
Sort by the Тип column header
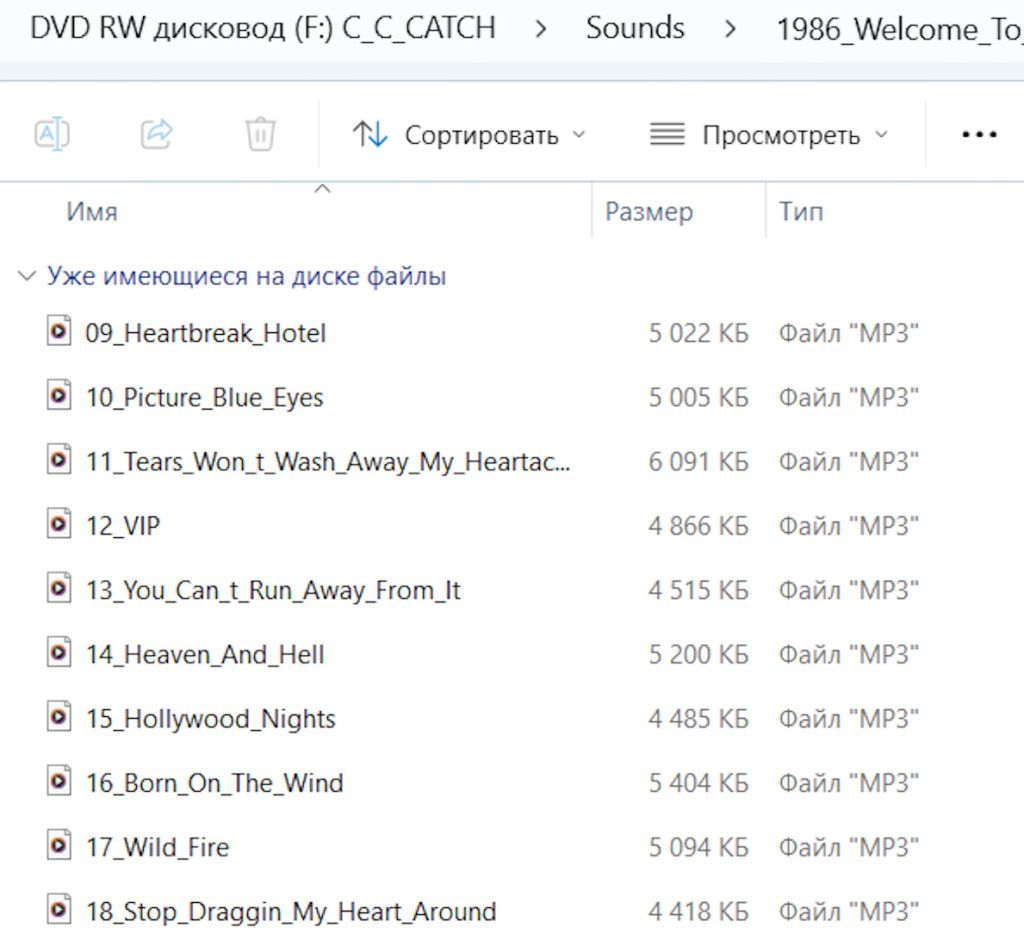point(801,212)
